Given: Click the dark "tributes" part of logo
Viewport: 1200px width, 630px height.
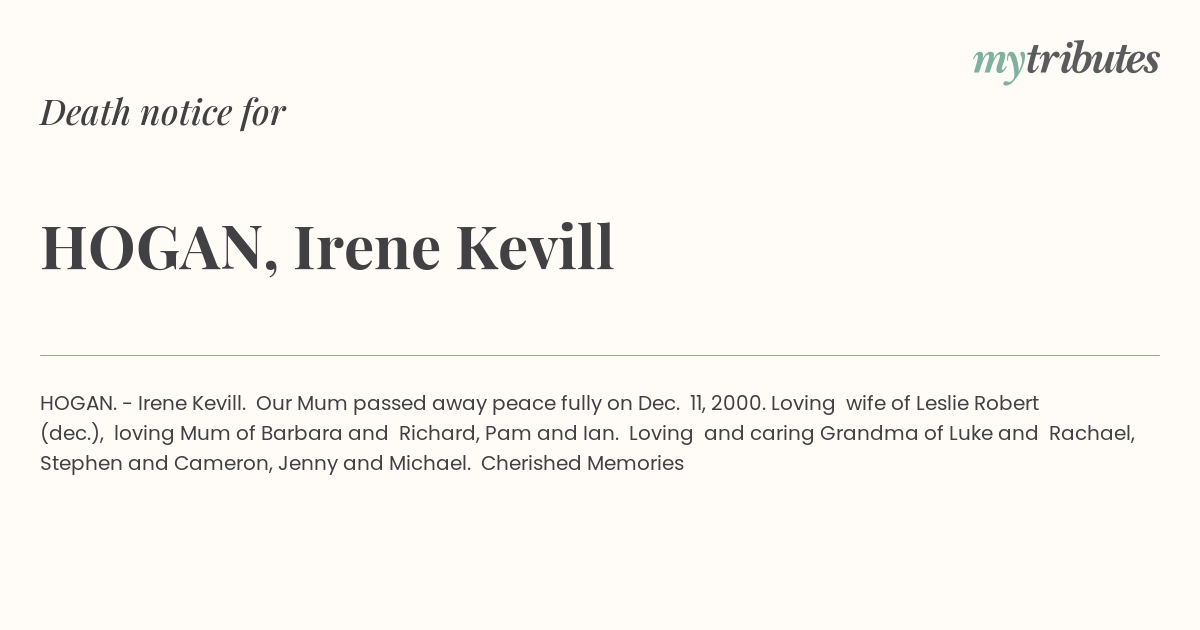Looking at the screenshot, I should [1093, 60].
